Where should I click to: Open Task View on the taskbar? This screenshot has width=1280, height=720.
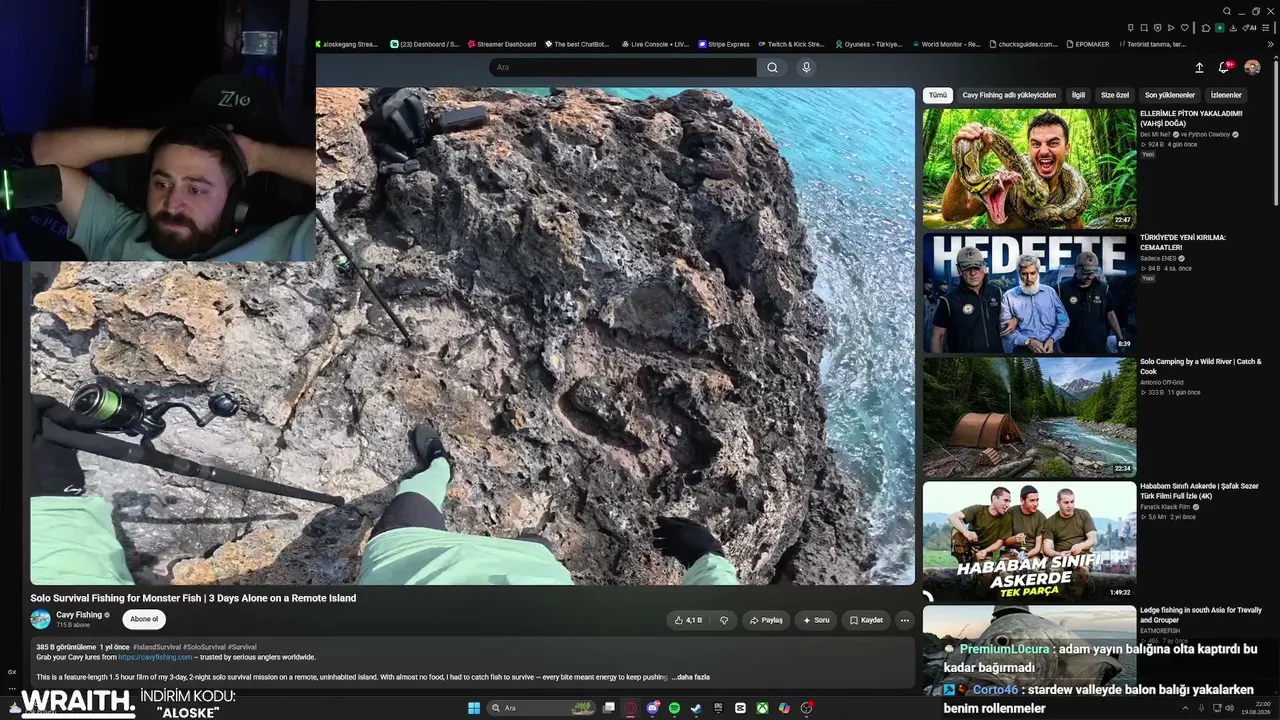pos(608,708)
